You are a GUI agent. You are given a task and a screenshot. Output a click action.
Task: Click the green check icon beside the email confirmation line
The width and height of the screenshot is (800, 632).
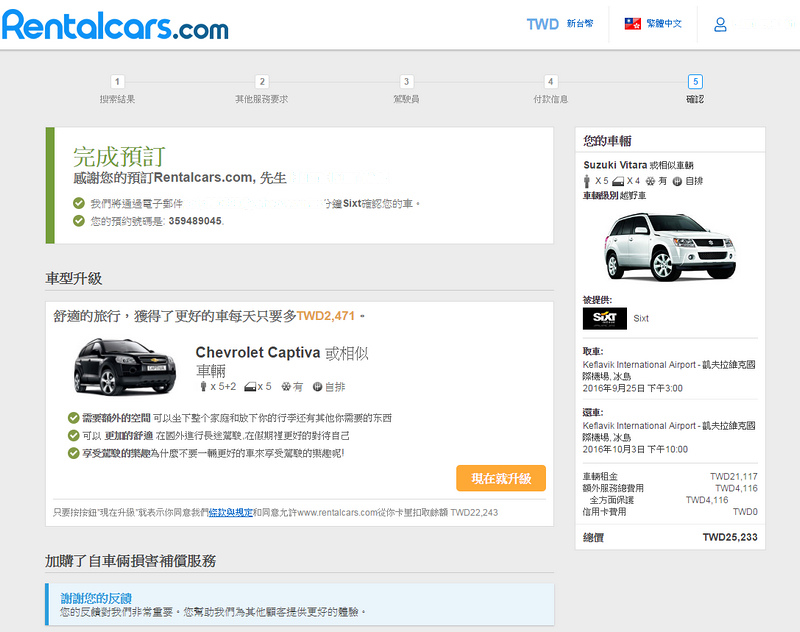point(79,204)
